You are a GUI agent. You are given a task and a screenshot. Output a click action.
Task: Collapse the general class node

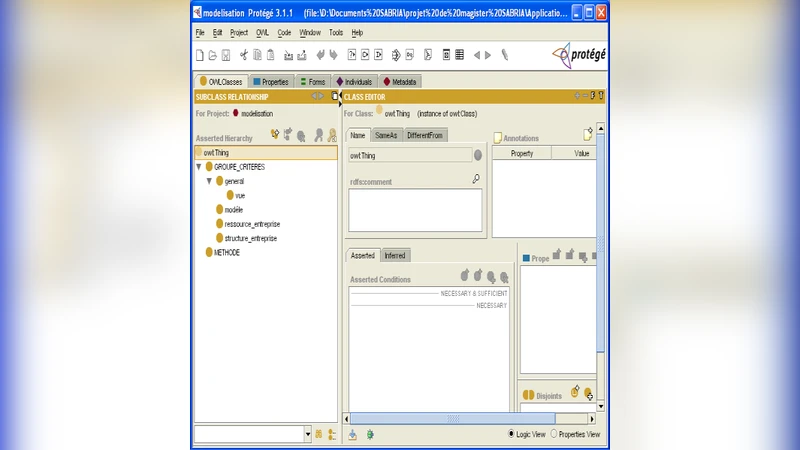(x=209, y=181)
